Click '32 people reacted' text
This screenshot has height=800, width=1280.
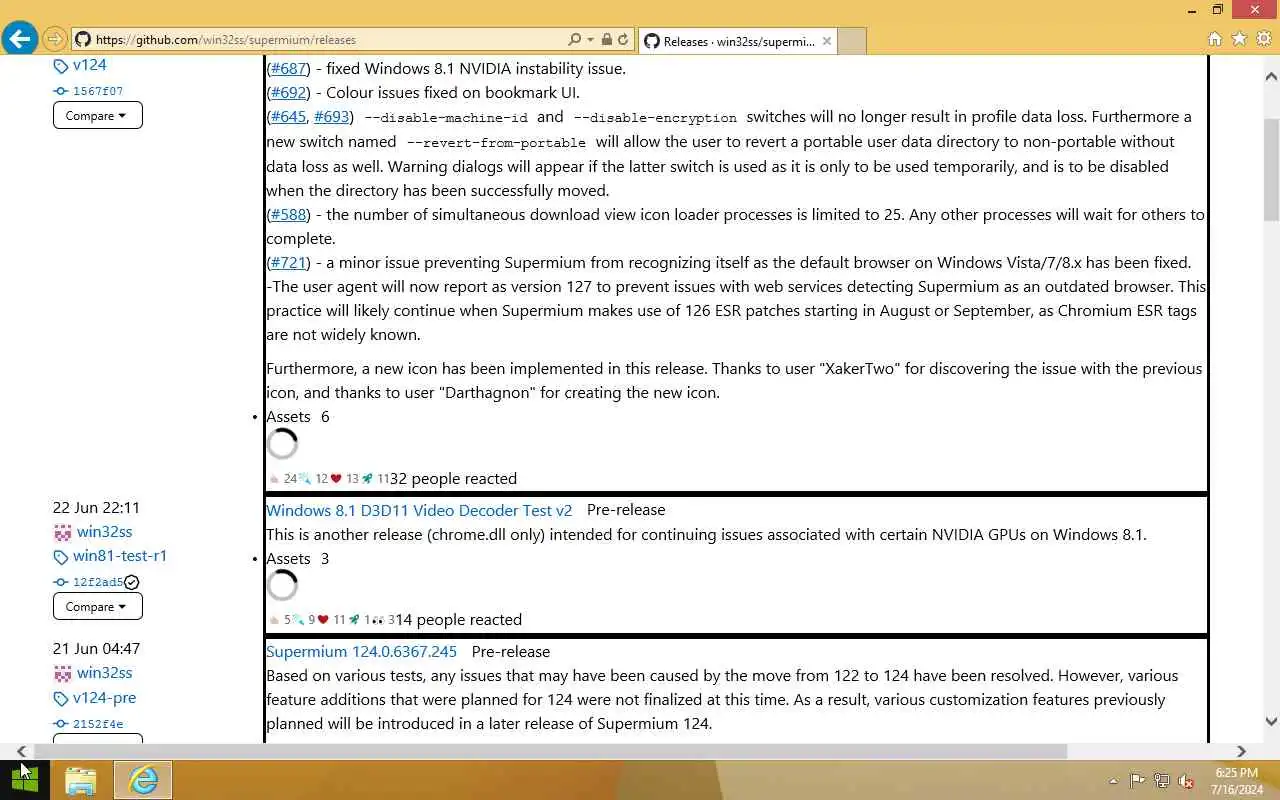[x=453, y=478]
